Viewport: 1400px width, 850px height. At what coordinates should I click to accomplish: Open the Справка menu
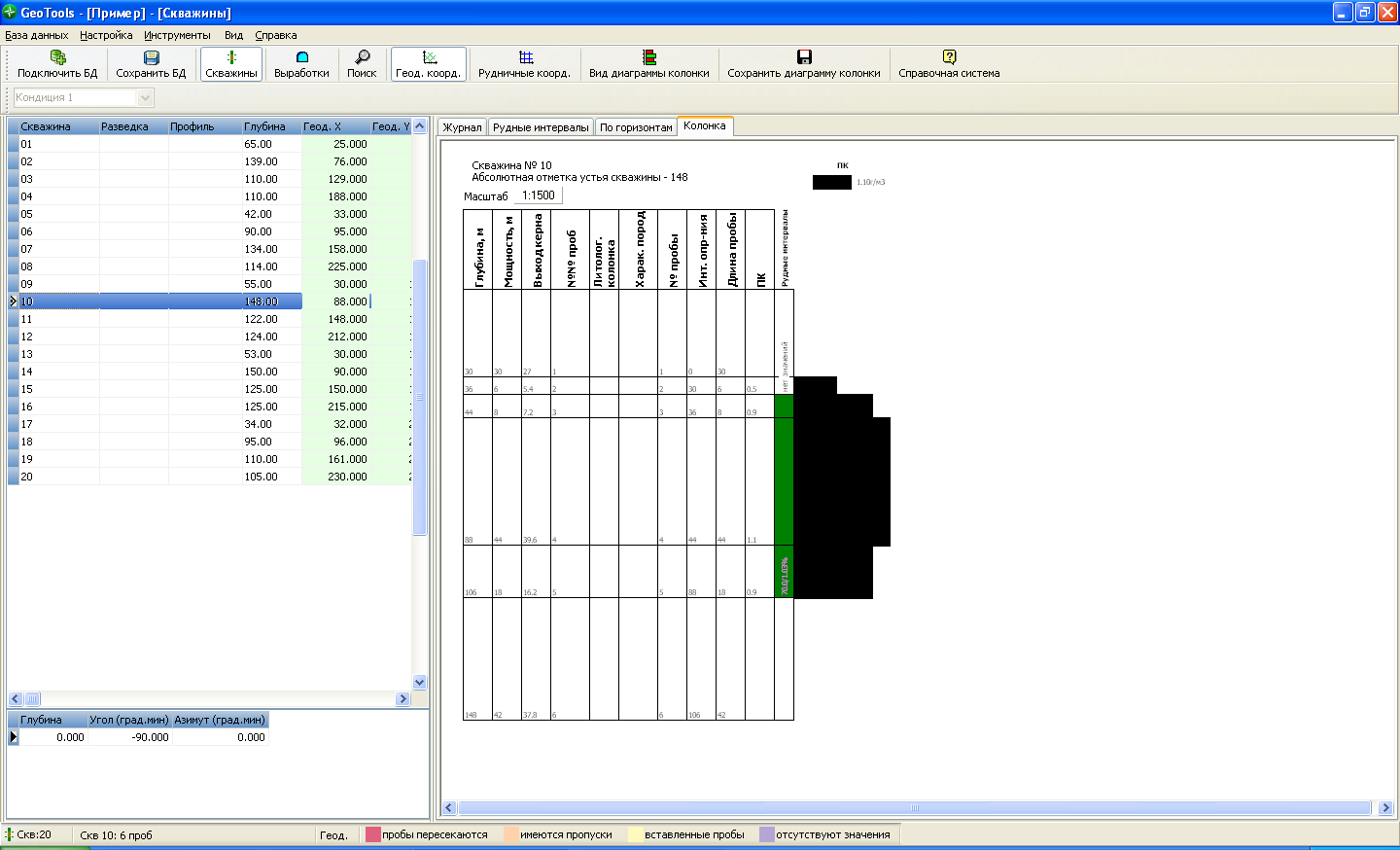tap(276, 35)
